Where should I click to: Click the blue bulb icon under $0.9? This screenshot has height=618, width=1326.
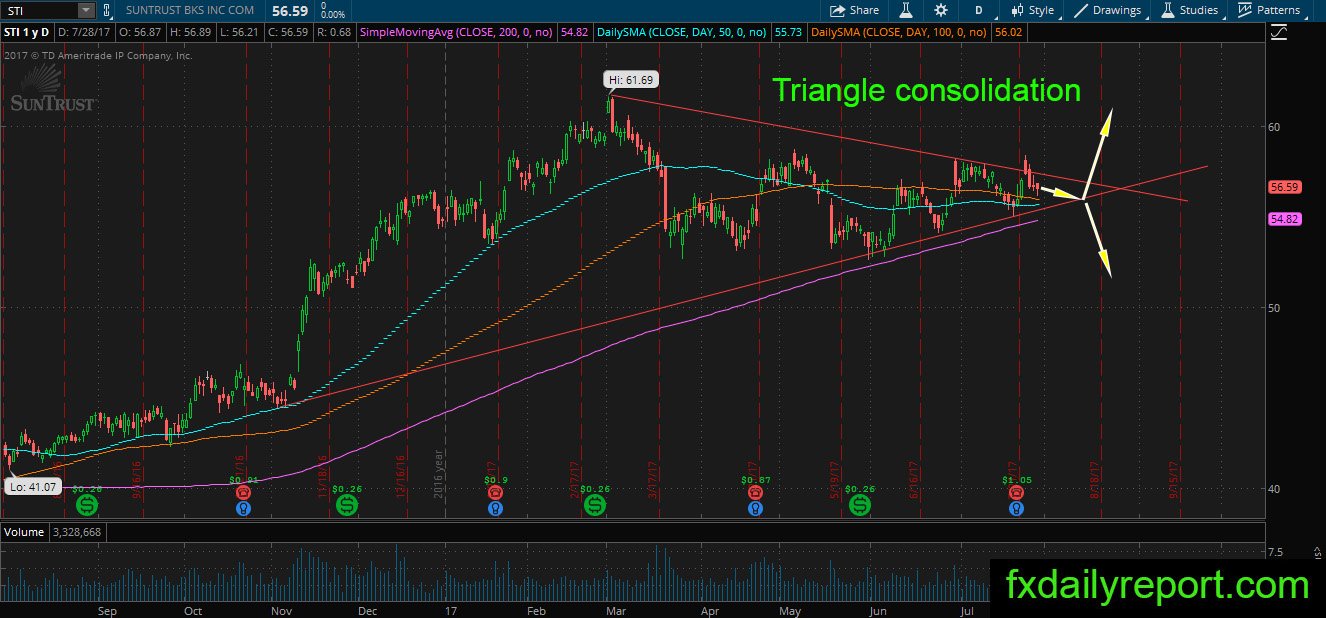tap(493, 509)
